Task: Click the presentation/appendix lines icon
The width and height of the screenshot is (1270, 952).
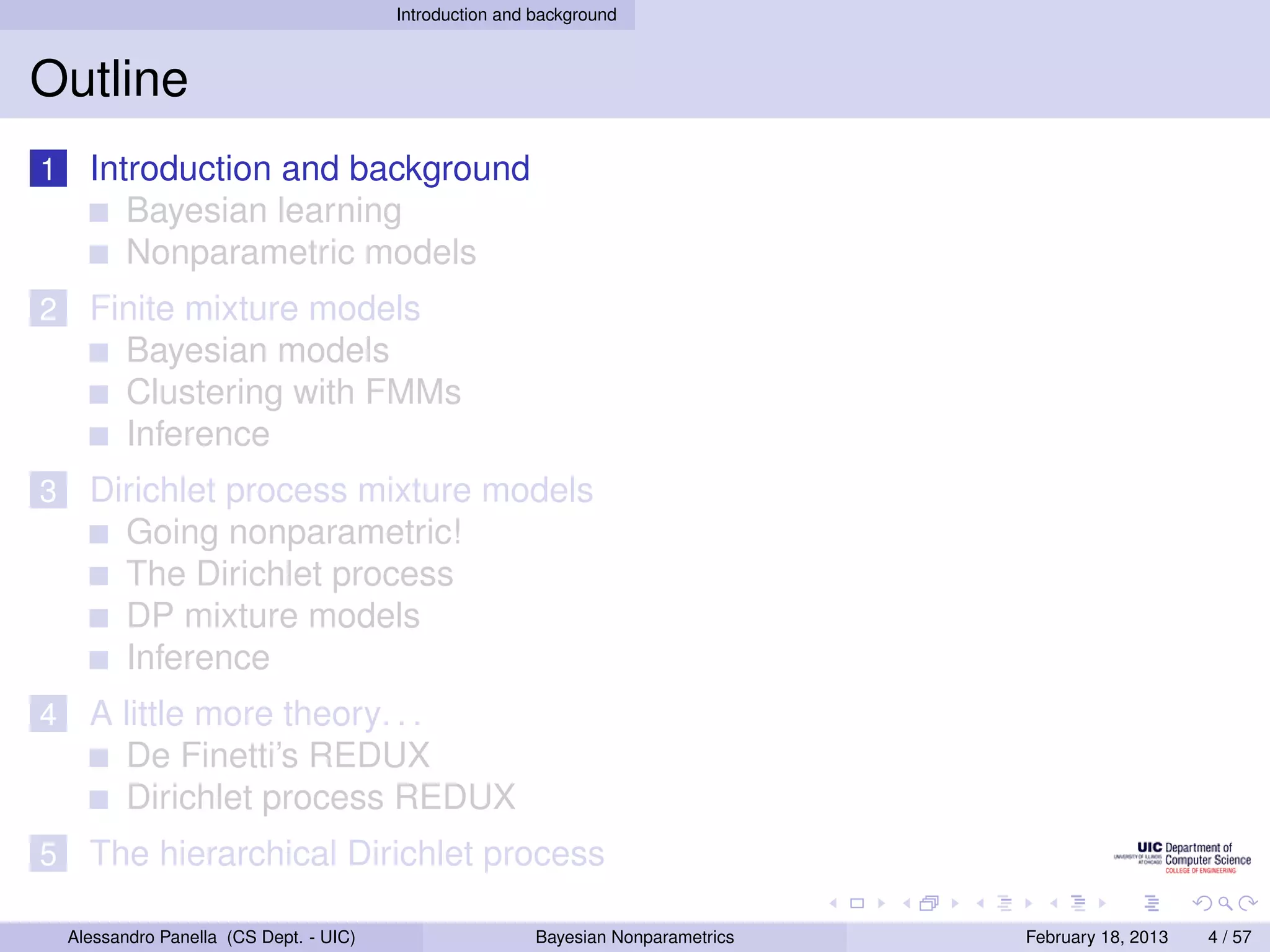Action: [x=1152, y=903]
